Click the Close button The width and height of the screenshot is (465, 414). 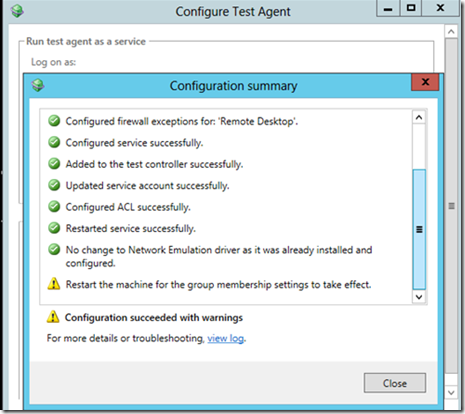click(x=395, y=383)
